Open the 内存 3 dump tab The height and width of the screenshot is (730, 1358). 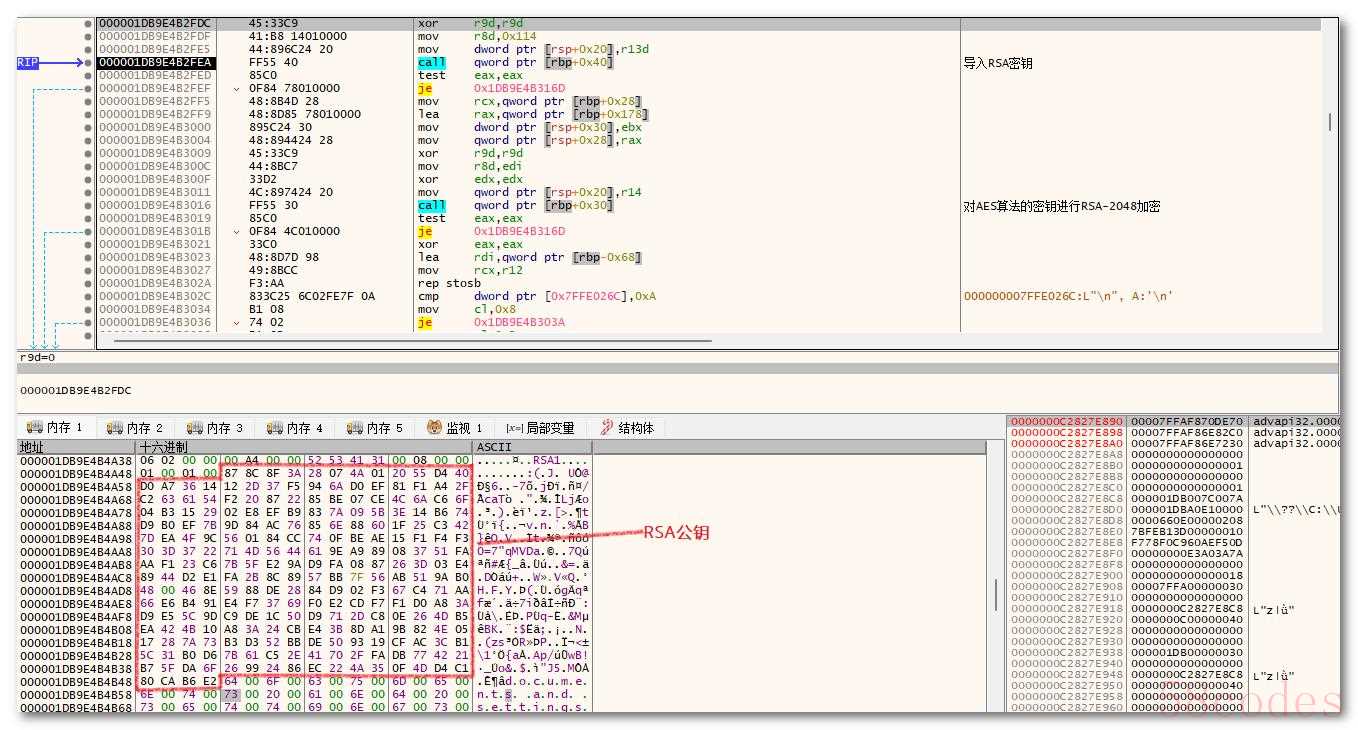[214, 428]
